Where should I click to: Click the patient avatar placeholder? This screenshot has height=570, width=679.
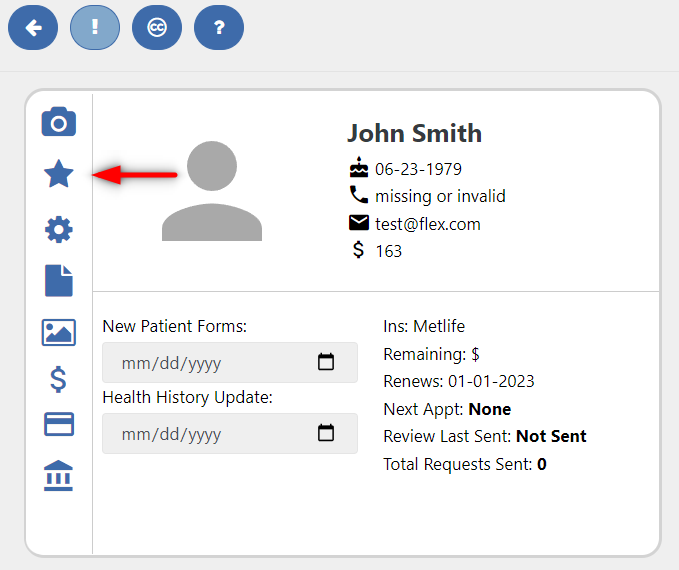point(212,191)
